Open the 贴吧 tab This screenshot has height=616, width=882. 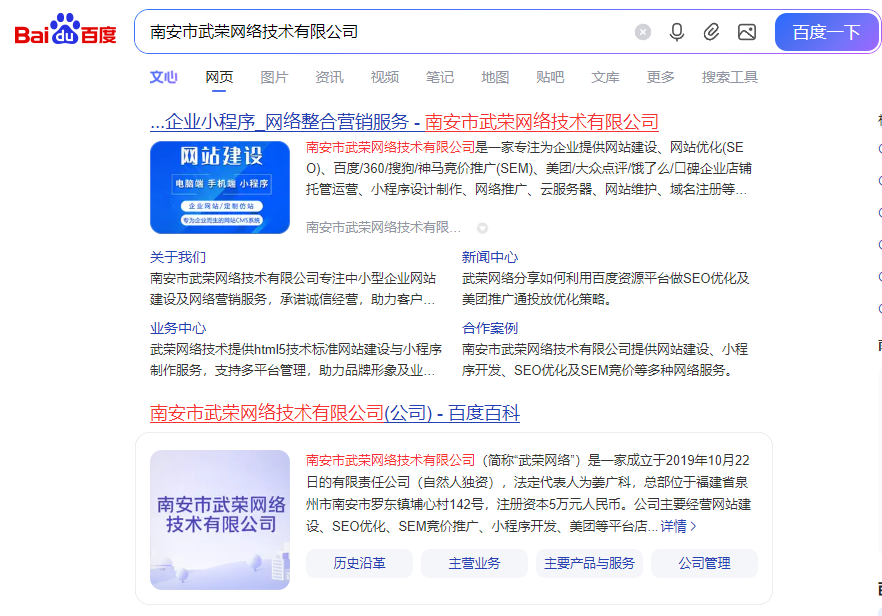550,77
